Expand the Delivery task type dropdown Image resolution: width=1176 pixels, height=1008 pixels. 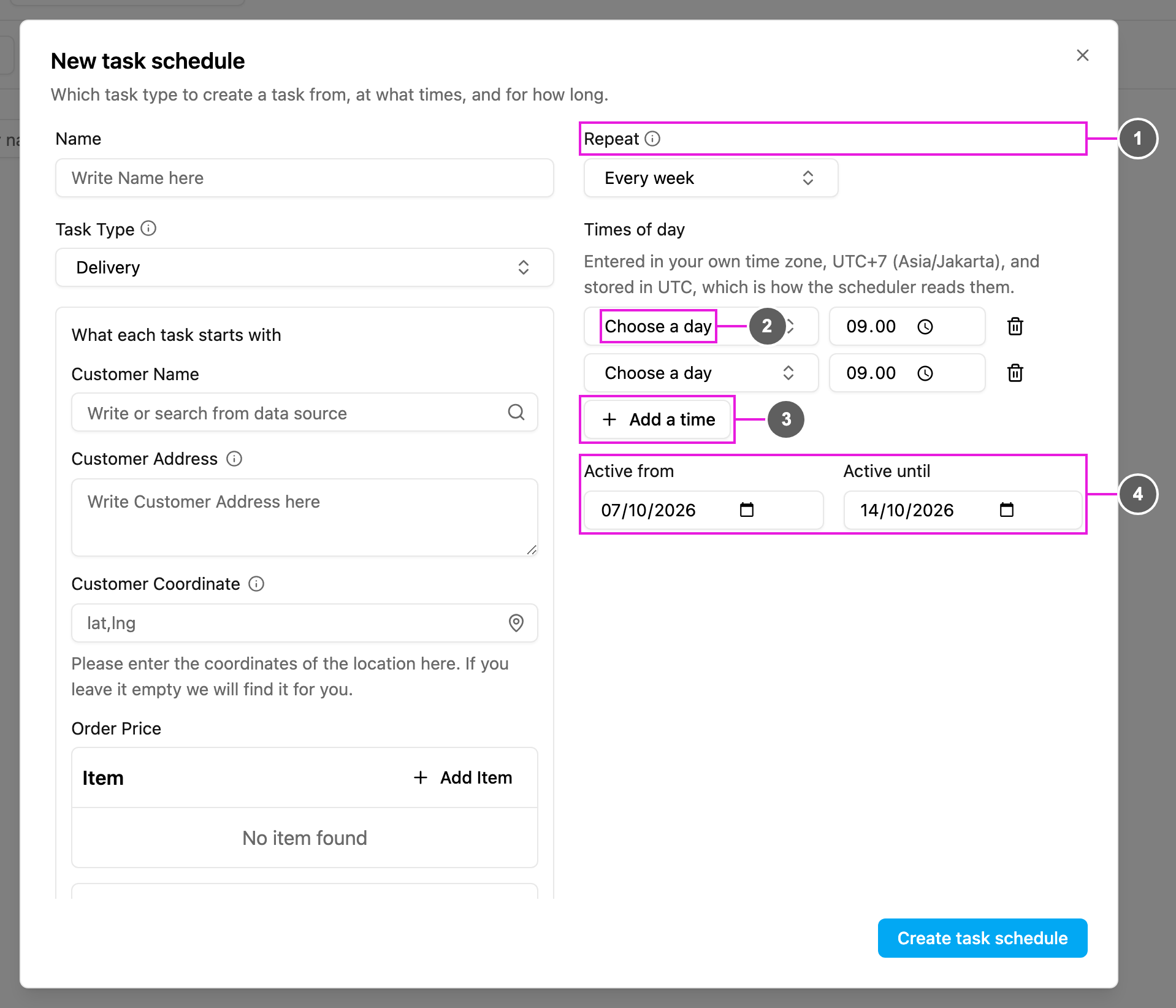click(x=305, y=267)
